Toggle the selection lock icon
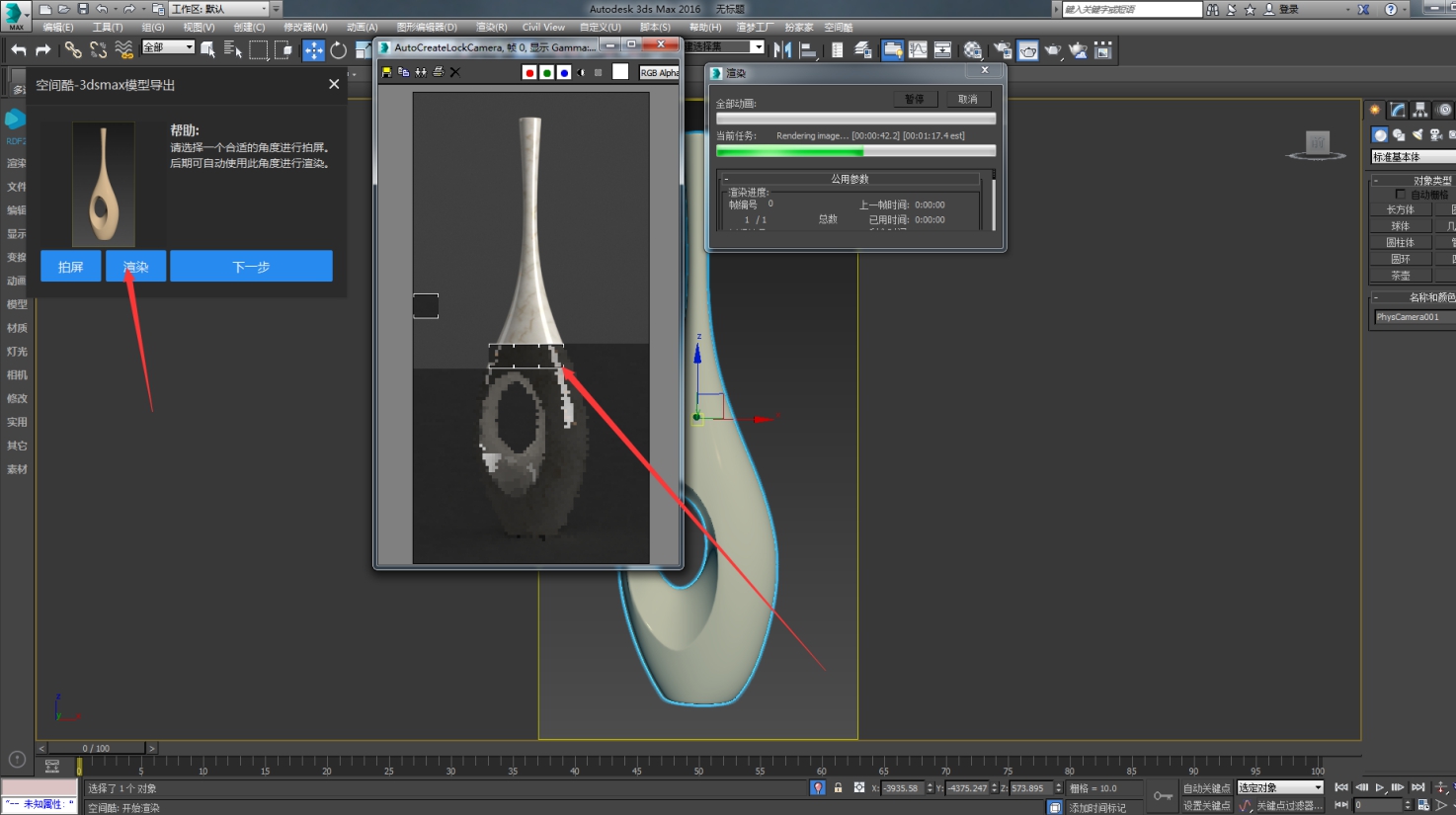Screen dimensions: 1456x815 pyautogui.click(x=838, y=788)
